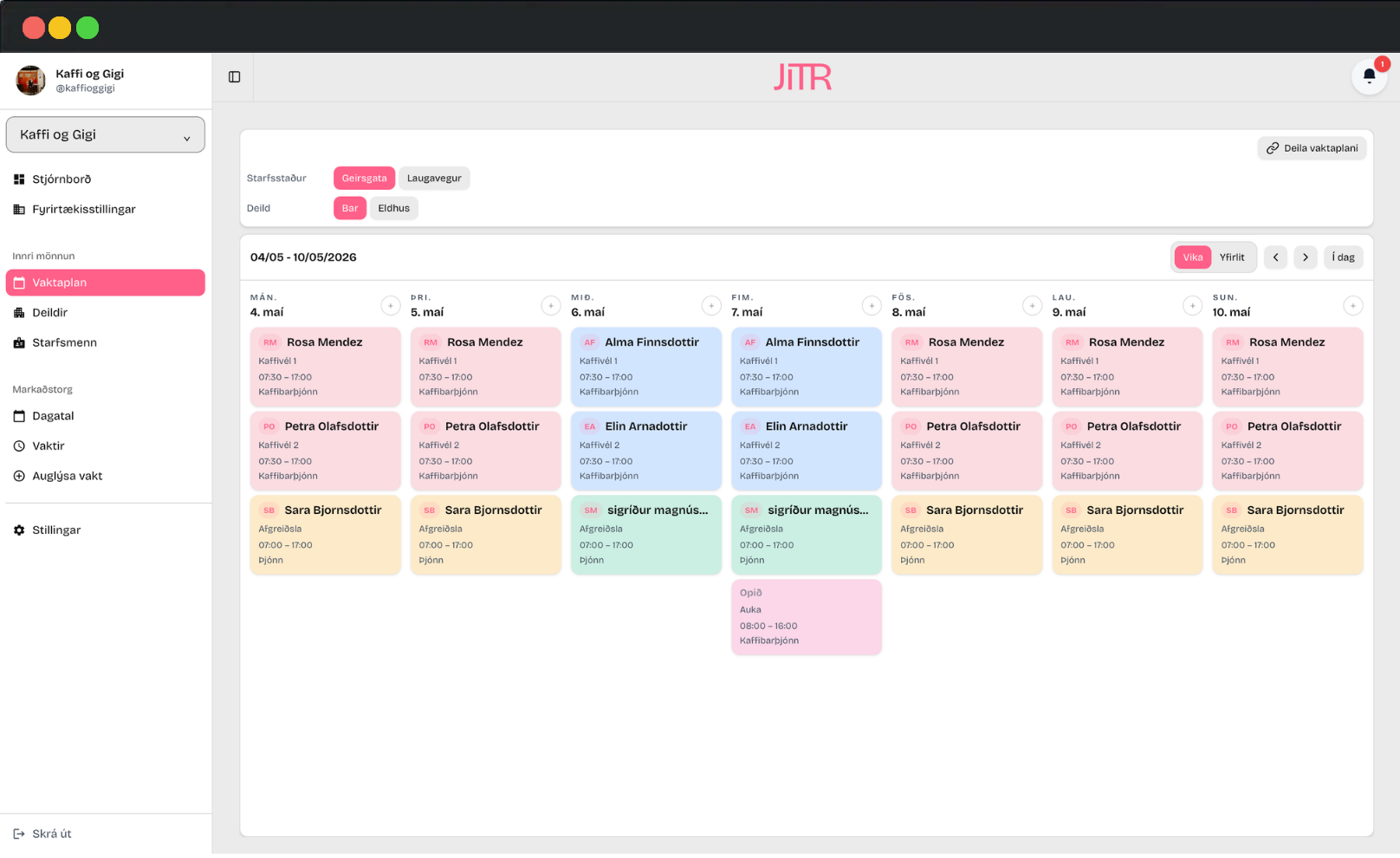1400x858 pixels.
Task: Open the notifications bell
Action: tap(1369, 76)
